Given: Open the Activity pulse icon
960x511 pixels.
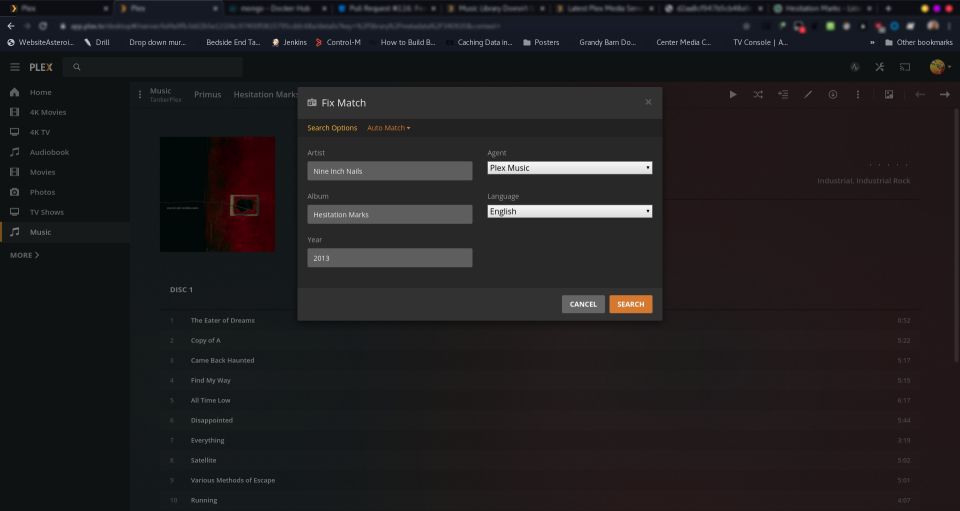Looking at the screenshot, I should point(855,67).
